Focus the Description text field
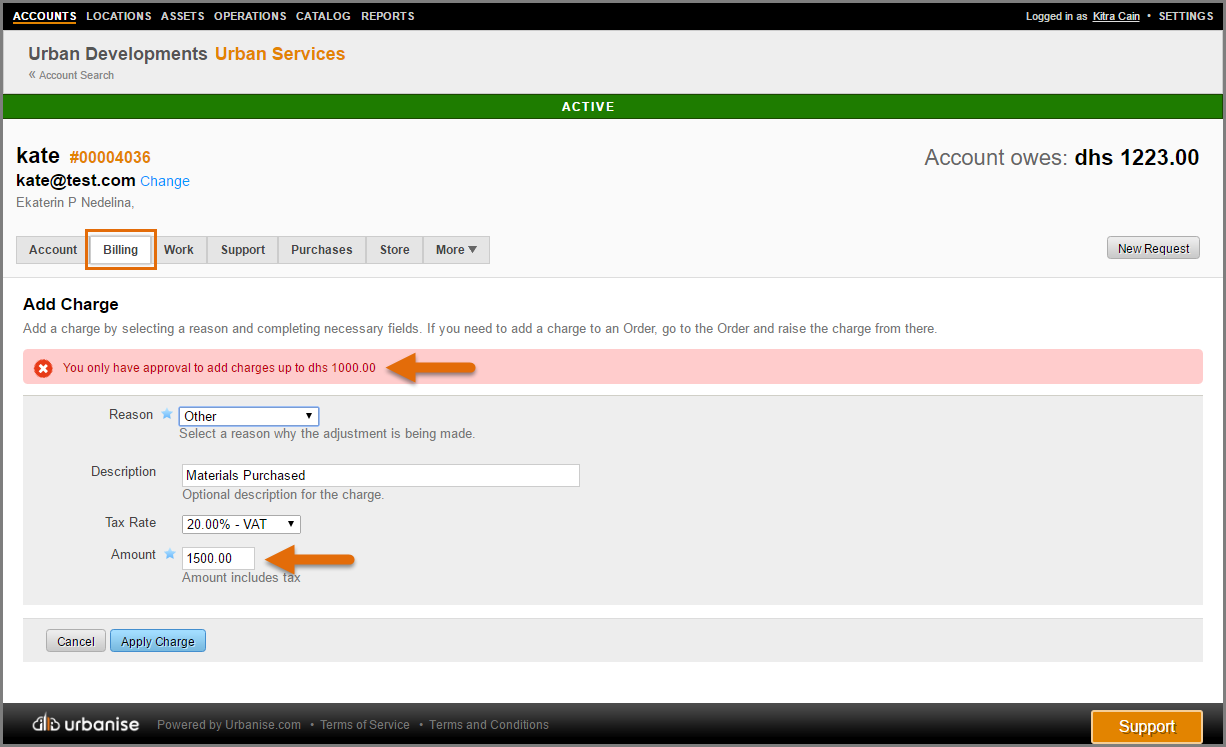Viewport: 1226px width, 747px height. coord(380,475)
